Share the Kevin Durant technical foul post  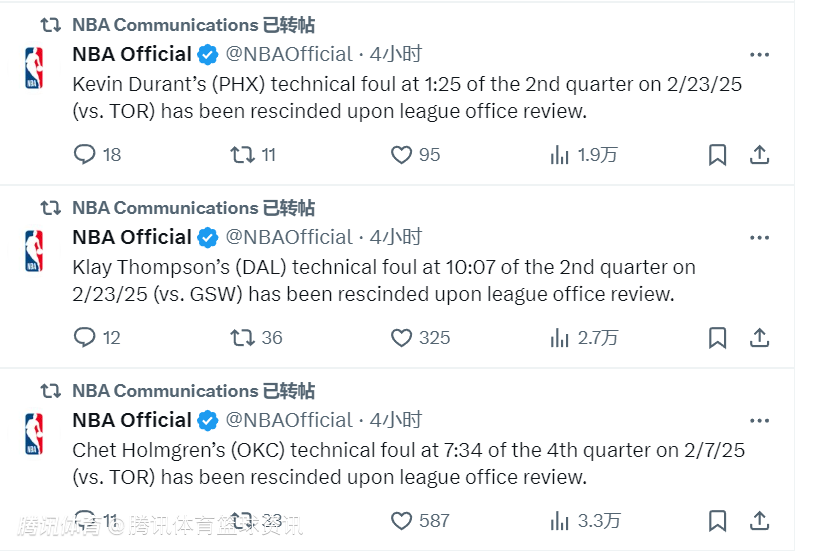pos(759,155)
